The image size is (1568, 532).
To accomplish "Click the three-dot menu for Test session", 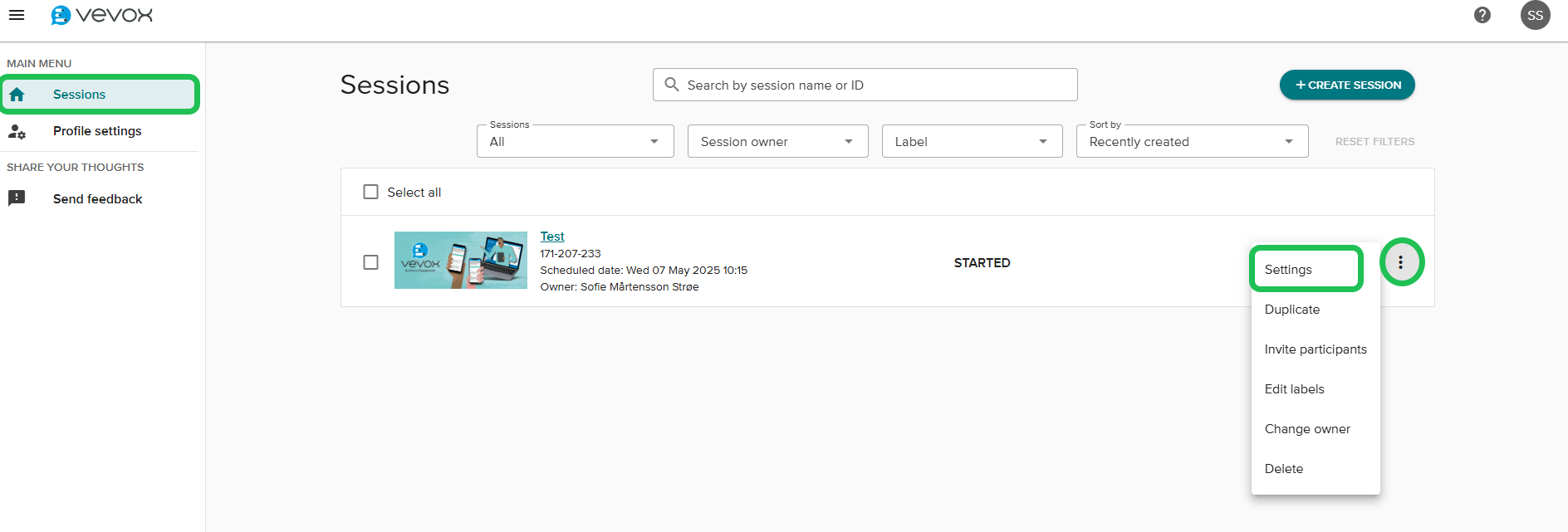I will (1401, 262).
